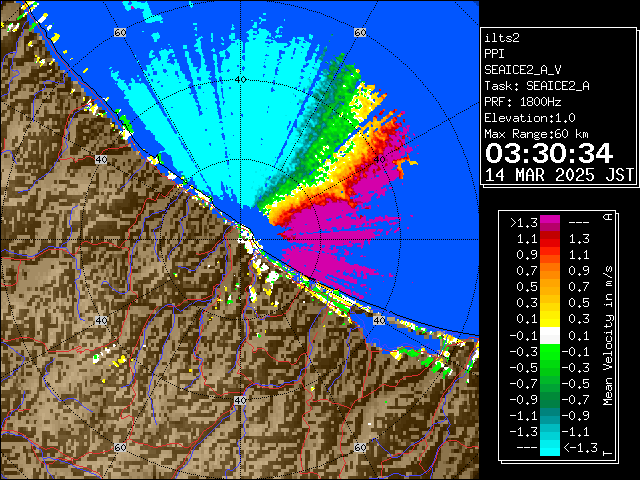640x480 pixels.
Task: Click the northwest '60' range ring label
Action: click(x=120, y=32)
